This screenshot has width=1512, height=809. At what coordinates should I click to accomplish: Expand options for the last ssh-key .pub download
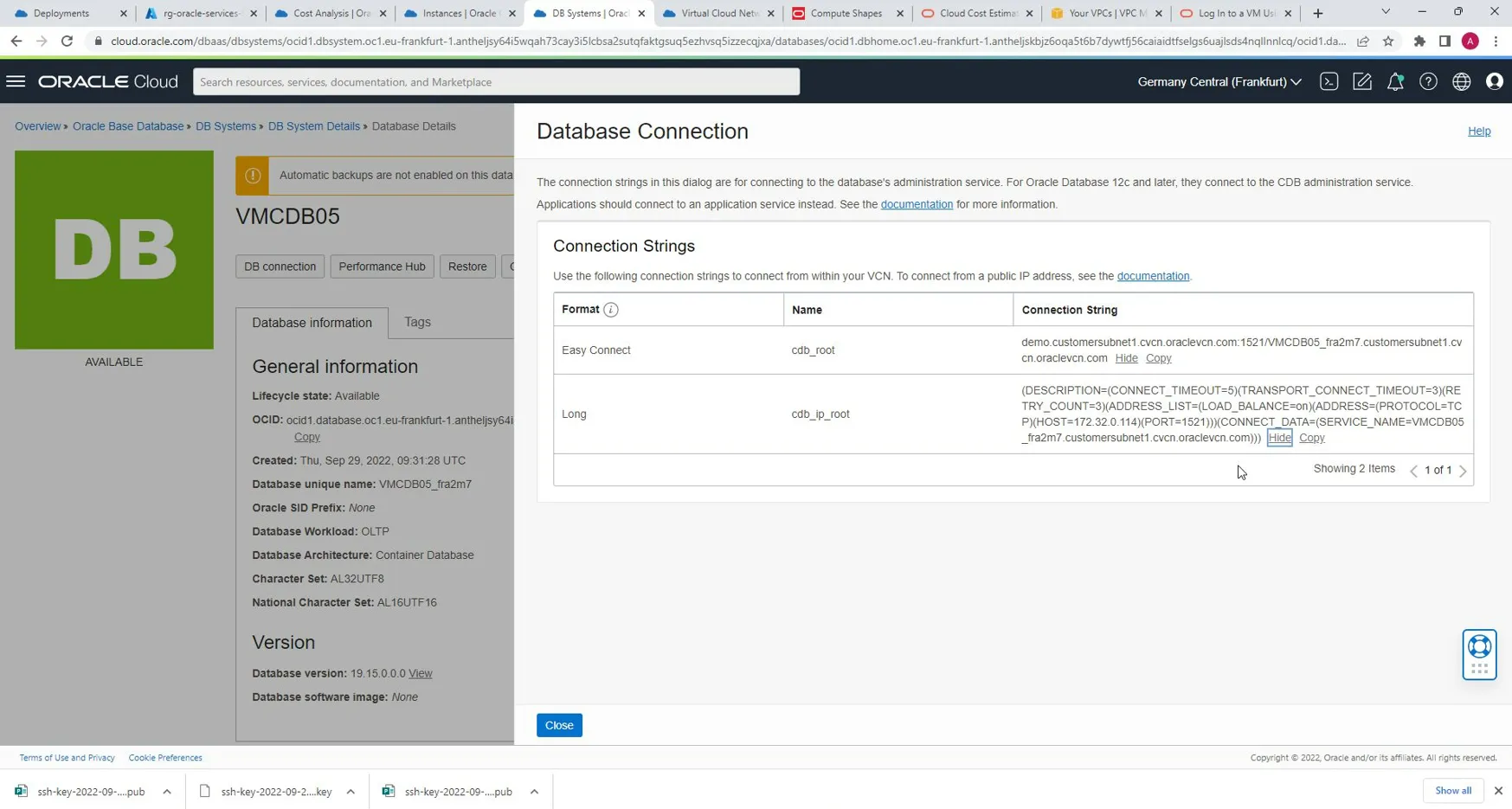(x=534, y=792)
